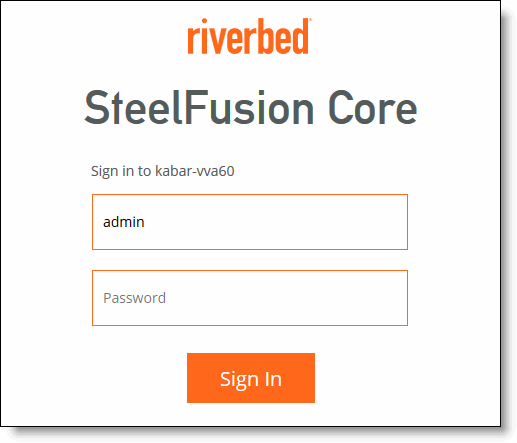The width and height of the screenshot is (517, 443).
Task: Click the Sign In button
Action: pyautogui.click(x=251, y=378)
